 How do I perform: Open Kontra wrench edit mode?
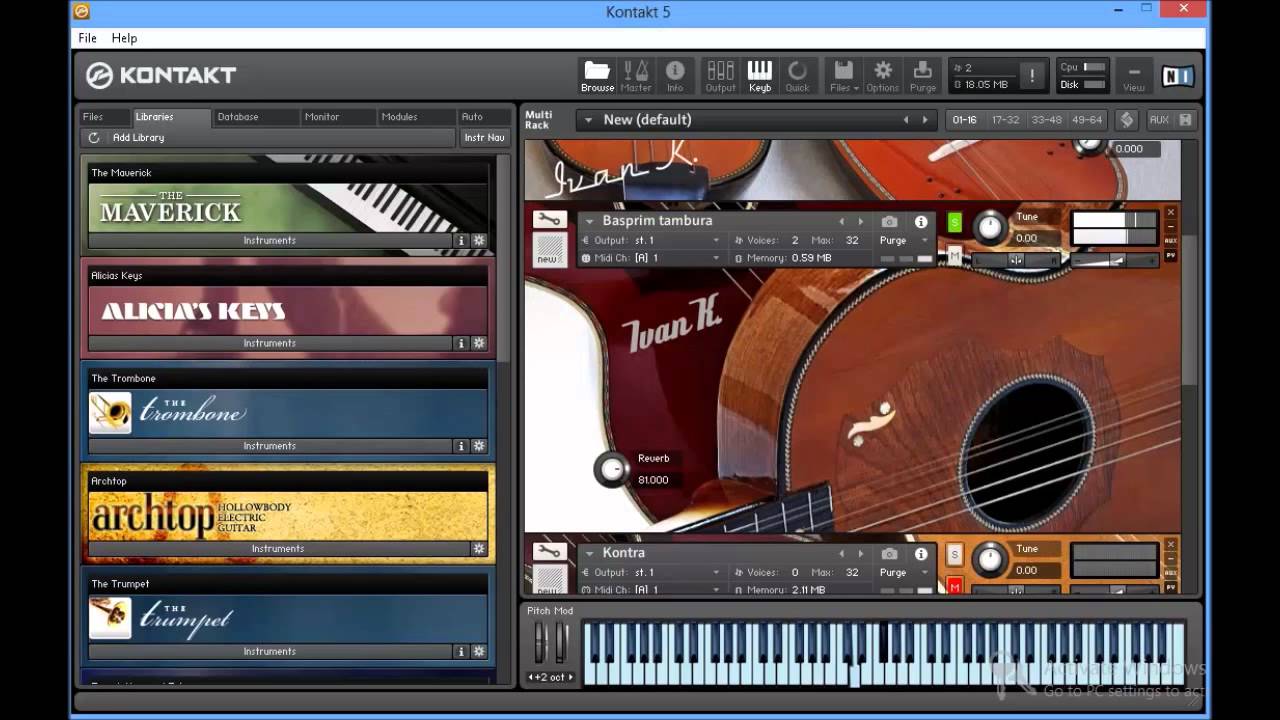click(x=549, y=552)
